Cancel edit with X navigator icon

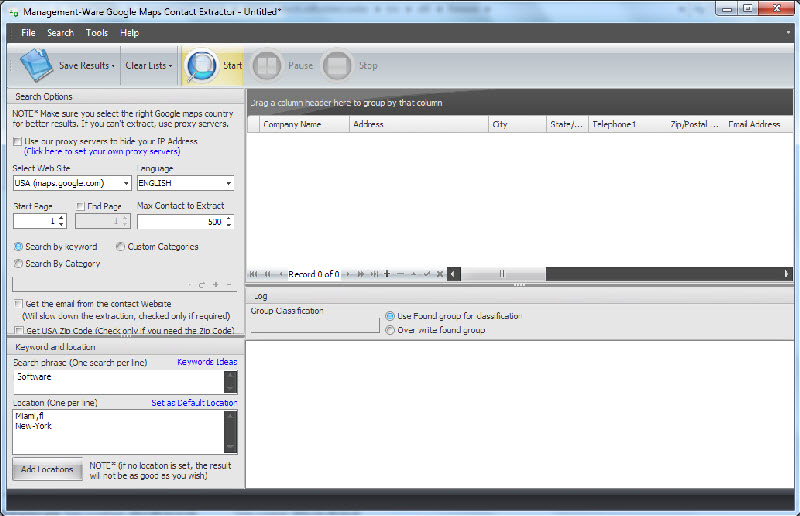pos(440,274)
